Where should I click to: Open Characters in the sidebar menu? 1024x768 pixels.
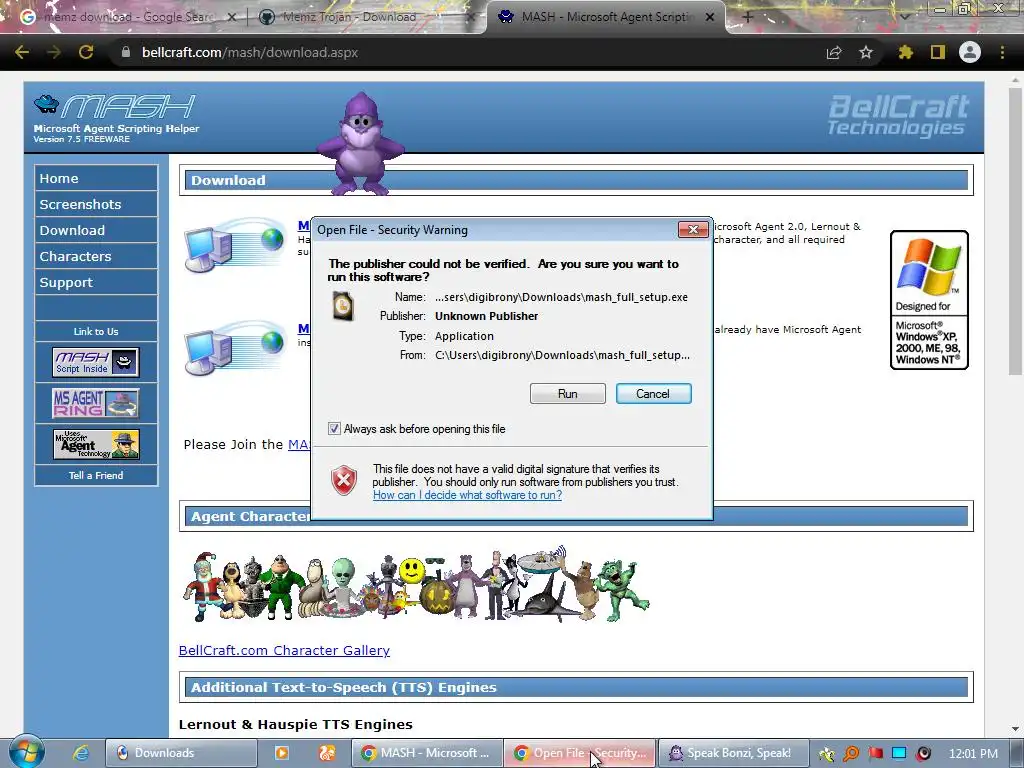coord(96,257)
